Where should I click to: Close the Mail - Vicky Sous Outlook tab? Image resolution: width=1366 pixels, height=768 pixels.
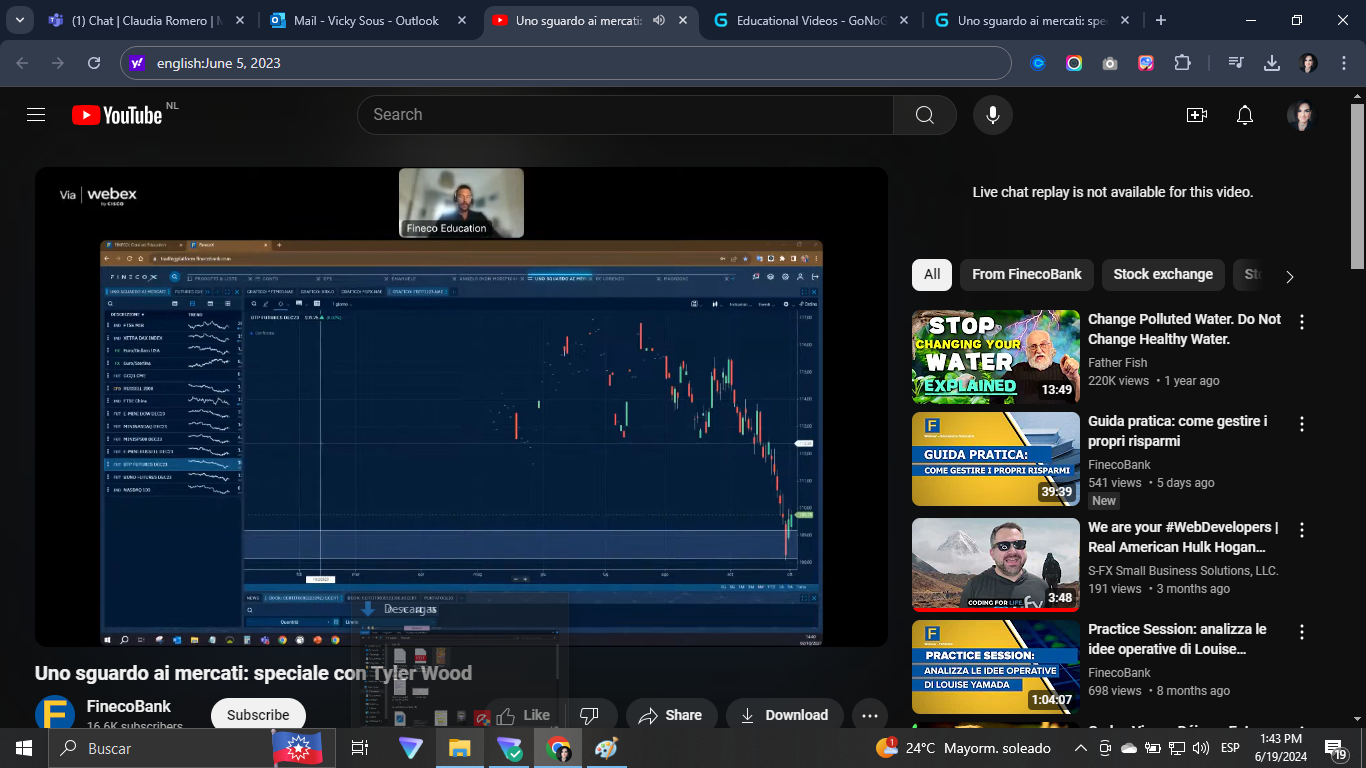[460, 20]
